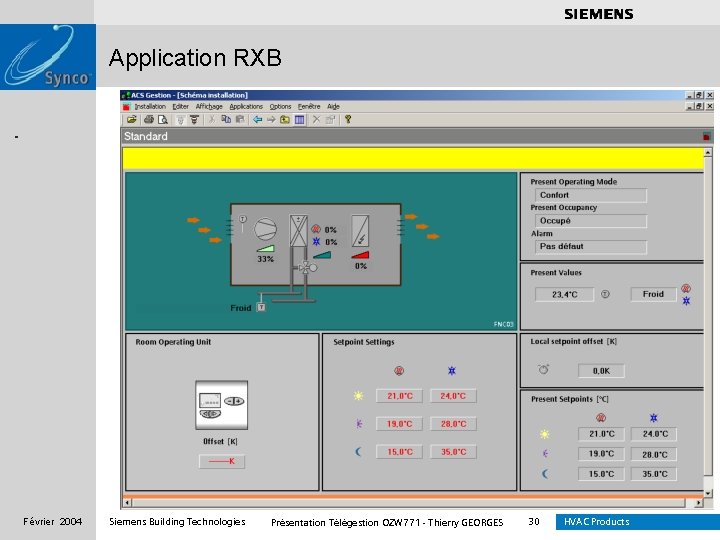Click the comfort cooling setpoint 24,0°C
The image size is (720, 540).
[x=453, y=396]
